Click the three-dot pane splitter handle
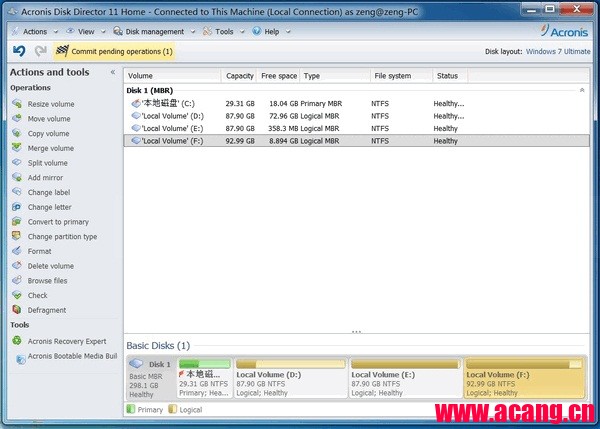Image resolution: width=600 pixels, height=429 pixels. (x=356, y=331)
